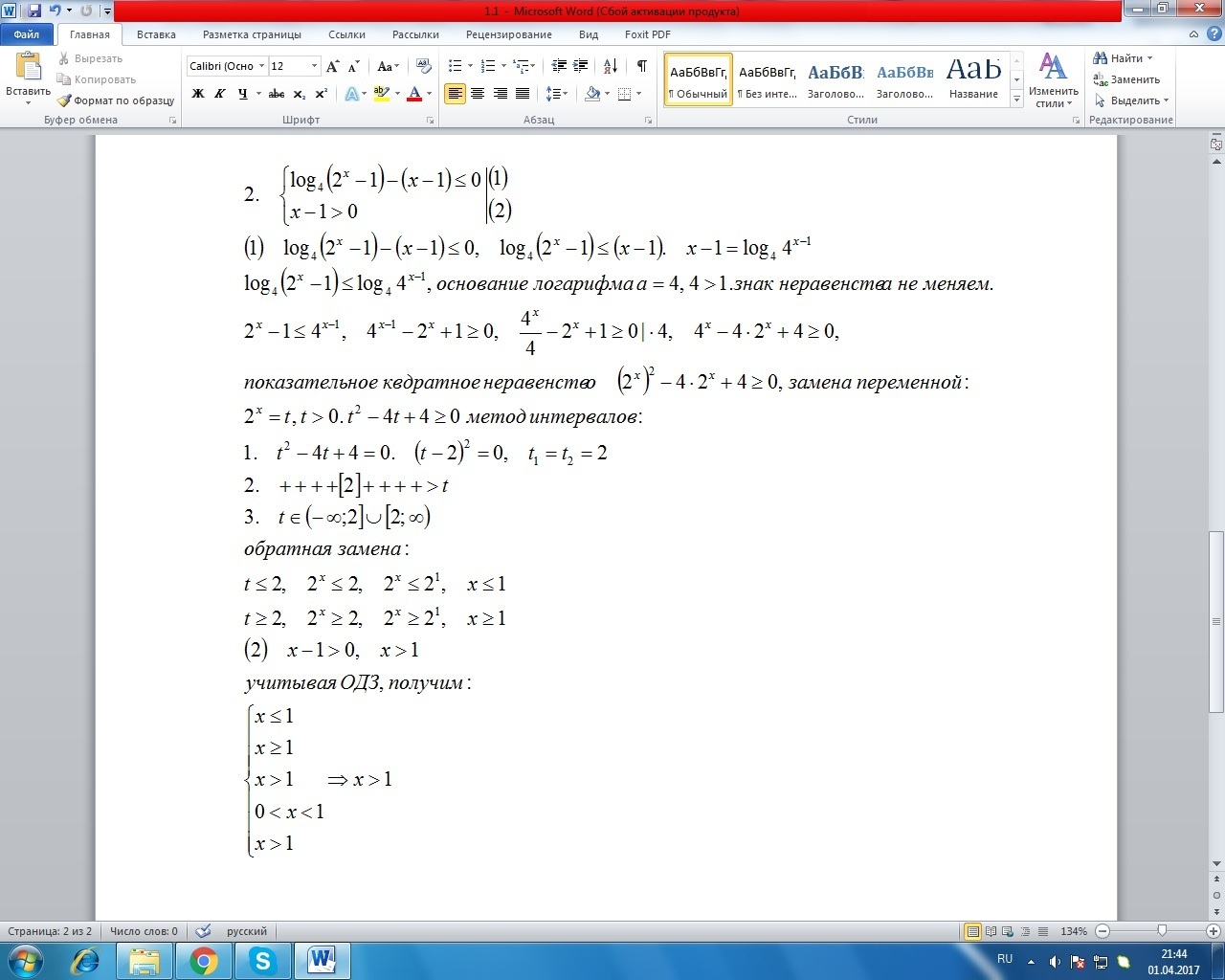Switch to the Вид tab

(x=589, y=34)
